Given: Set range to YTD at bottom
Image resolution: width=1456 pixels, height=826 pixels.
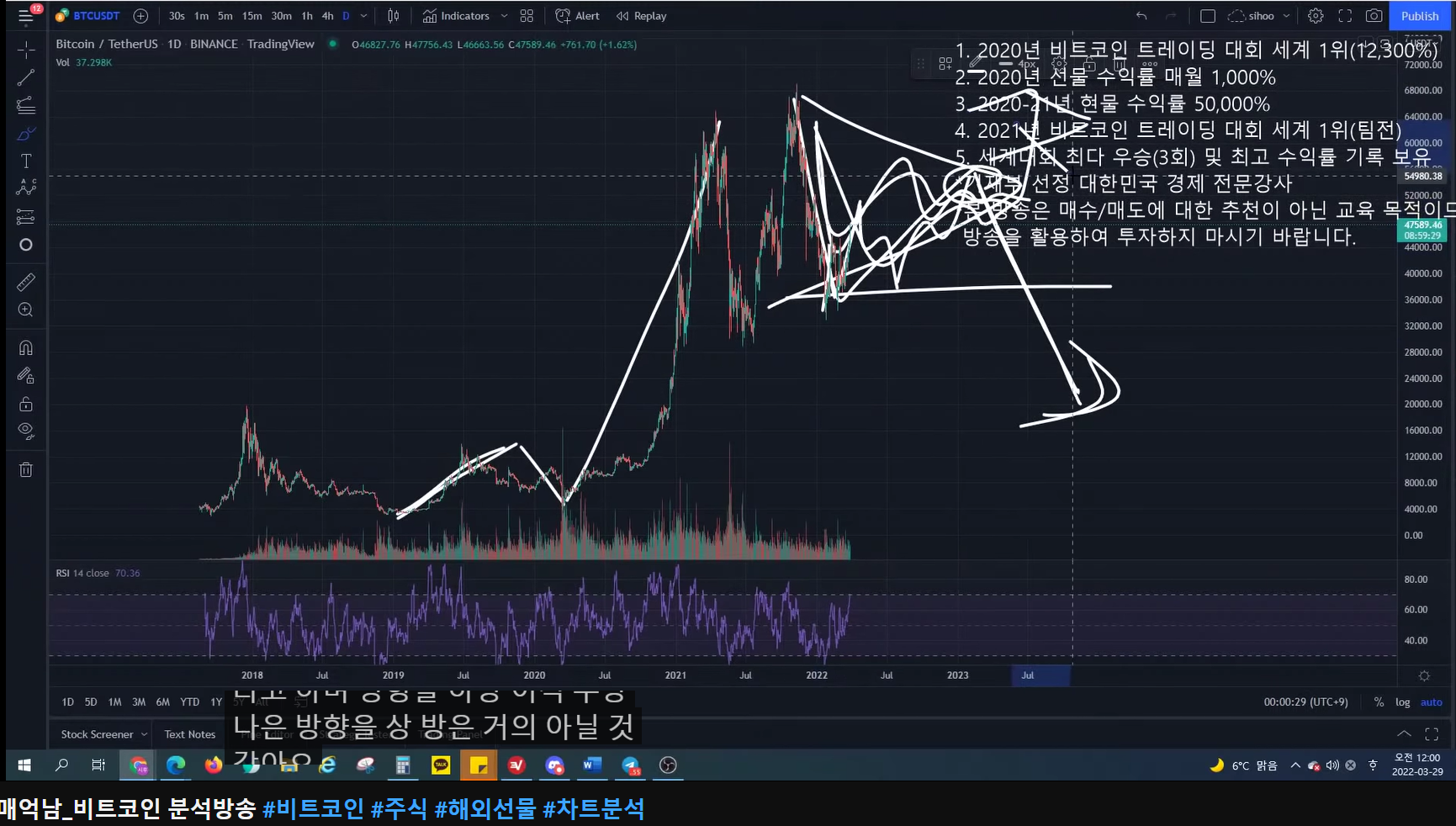Looking at the screenshot, I should [190, 702].
